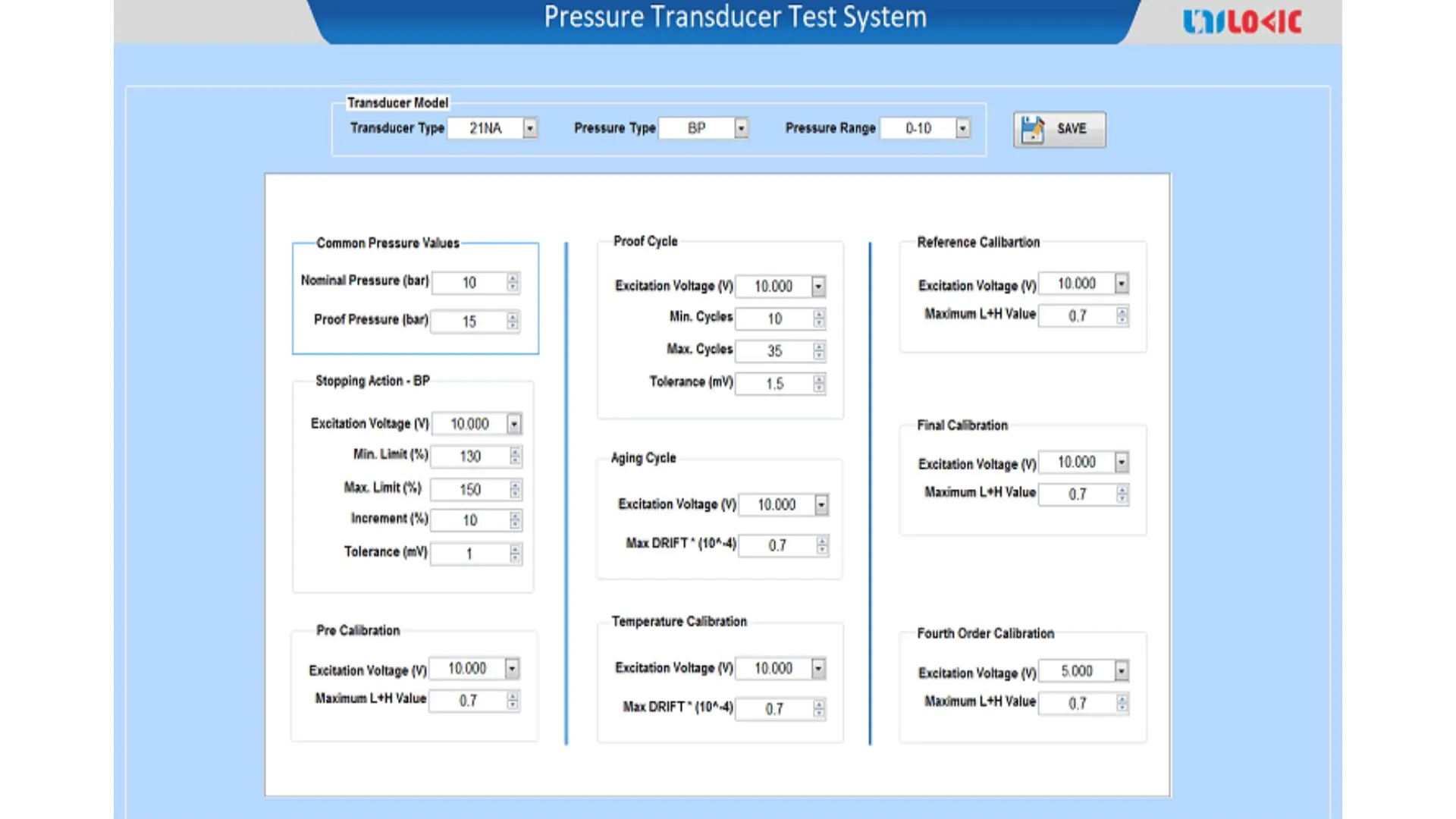The width and height of the screenshot is (1456, 819).
Task: Open the Transducer Type dropdown
Action: [x=530, y=128]
